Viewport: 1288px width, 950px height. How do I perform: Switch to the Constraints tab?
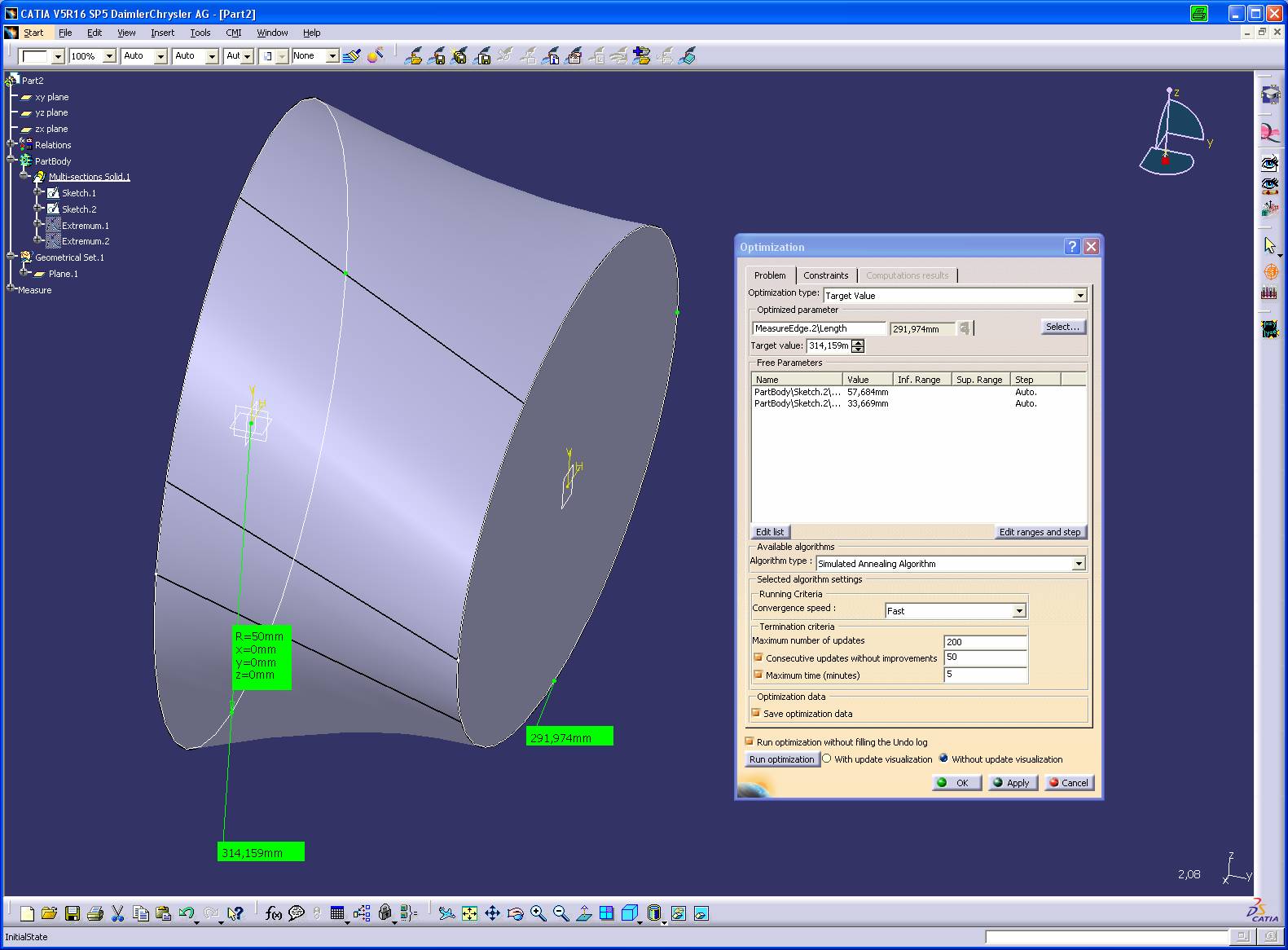[825, 275]
